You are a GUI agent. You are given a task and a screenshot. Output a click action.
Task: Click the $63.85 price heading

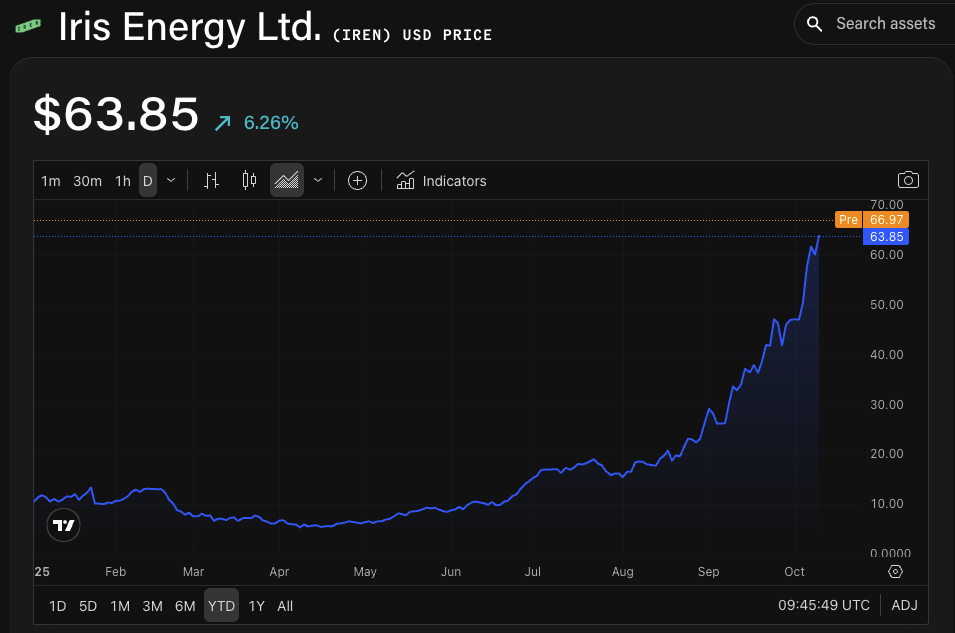click(x=116, y=114)
